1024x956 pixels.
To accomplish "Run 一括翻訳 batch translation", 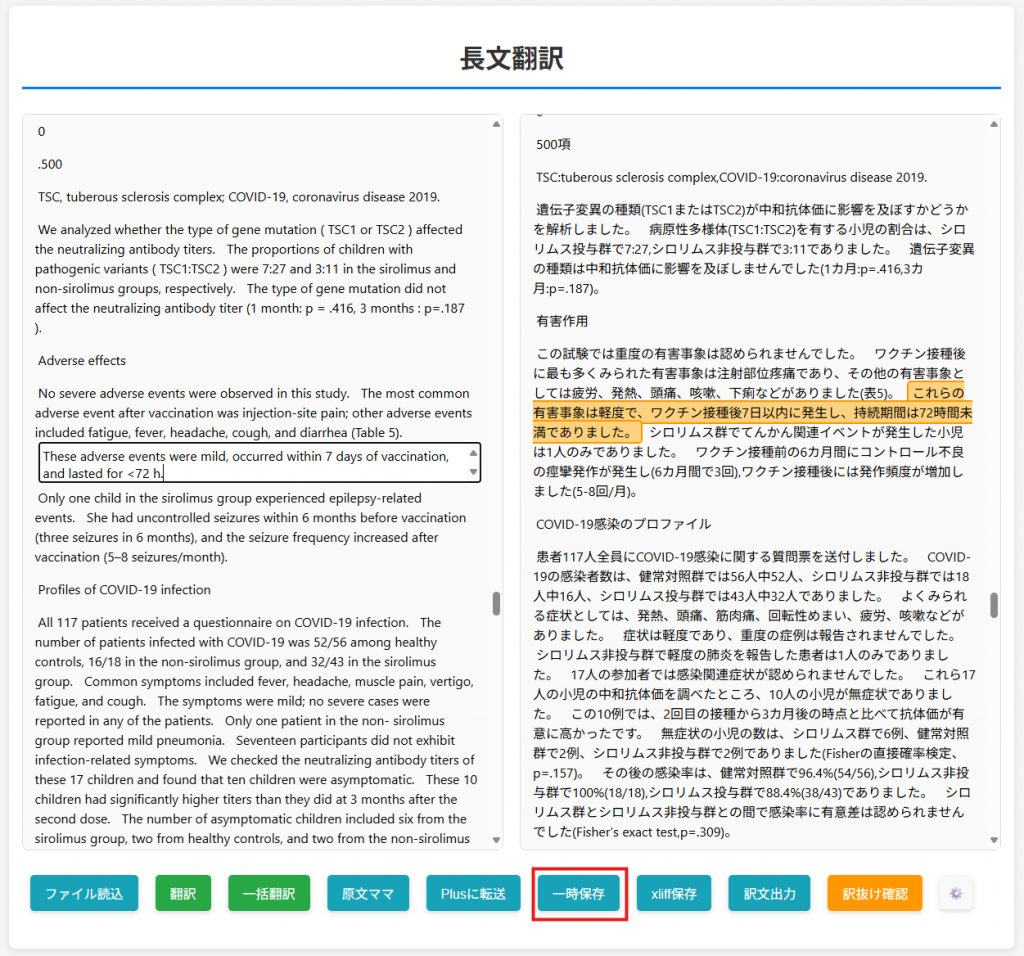I will pyautogui.click(x=269, y=893).
